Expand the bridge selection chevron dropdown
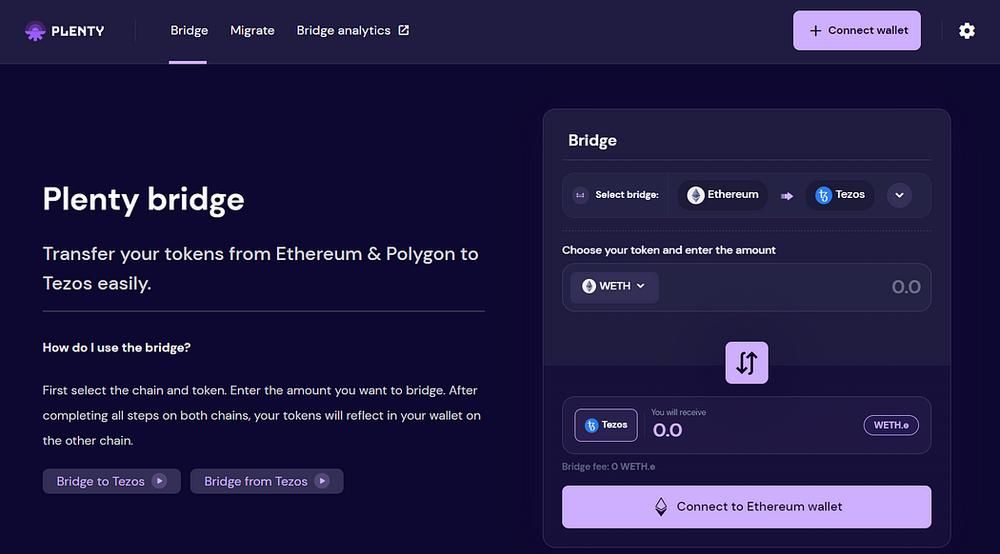This screenshot has width=1000, height=554. pos(899,195)
